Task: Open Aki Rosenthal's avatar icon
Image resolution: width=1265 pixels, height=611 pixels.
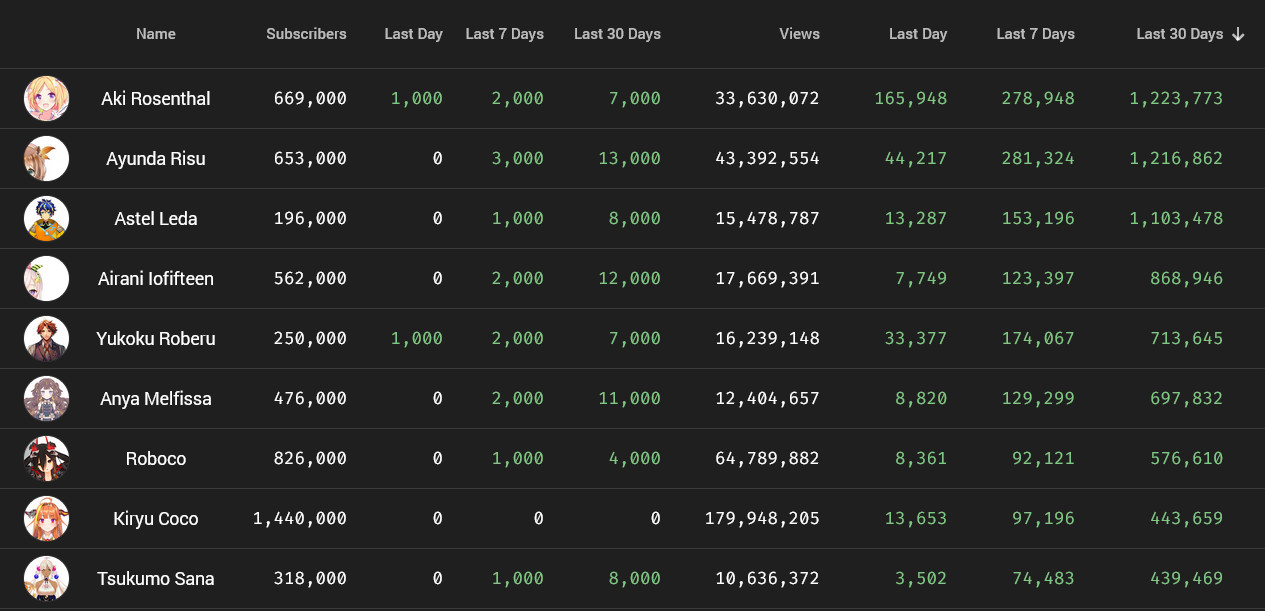Action: [x=46, y=98]
